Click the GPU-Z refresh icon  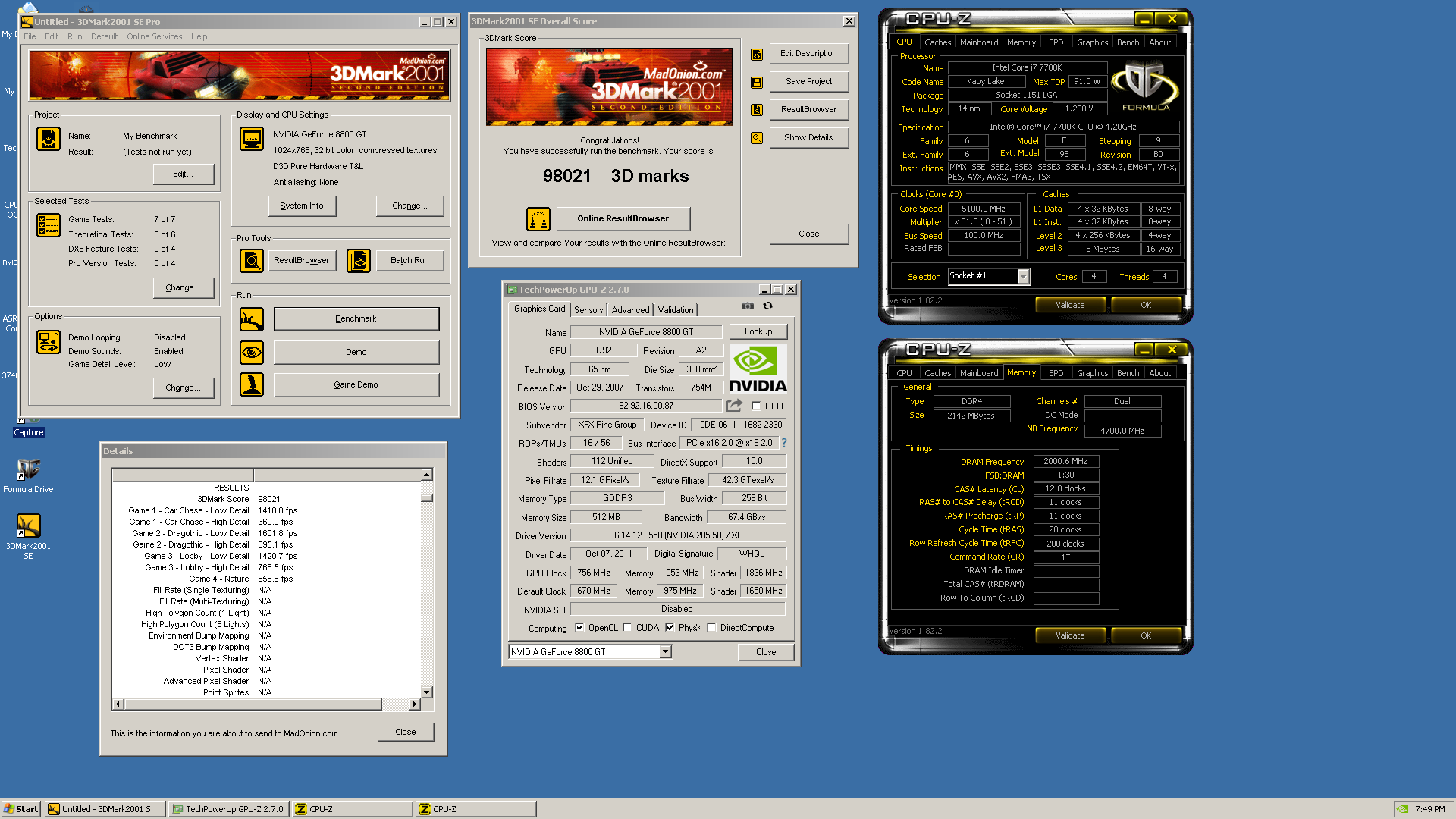768,306
